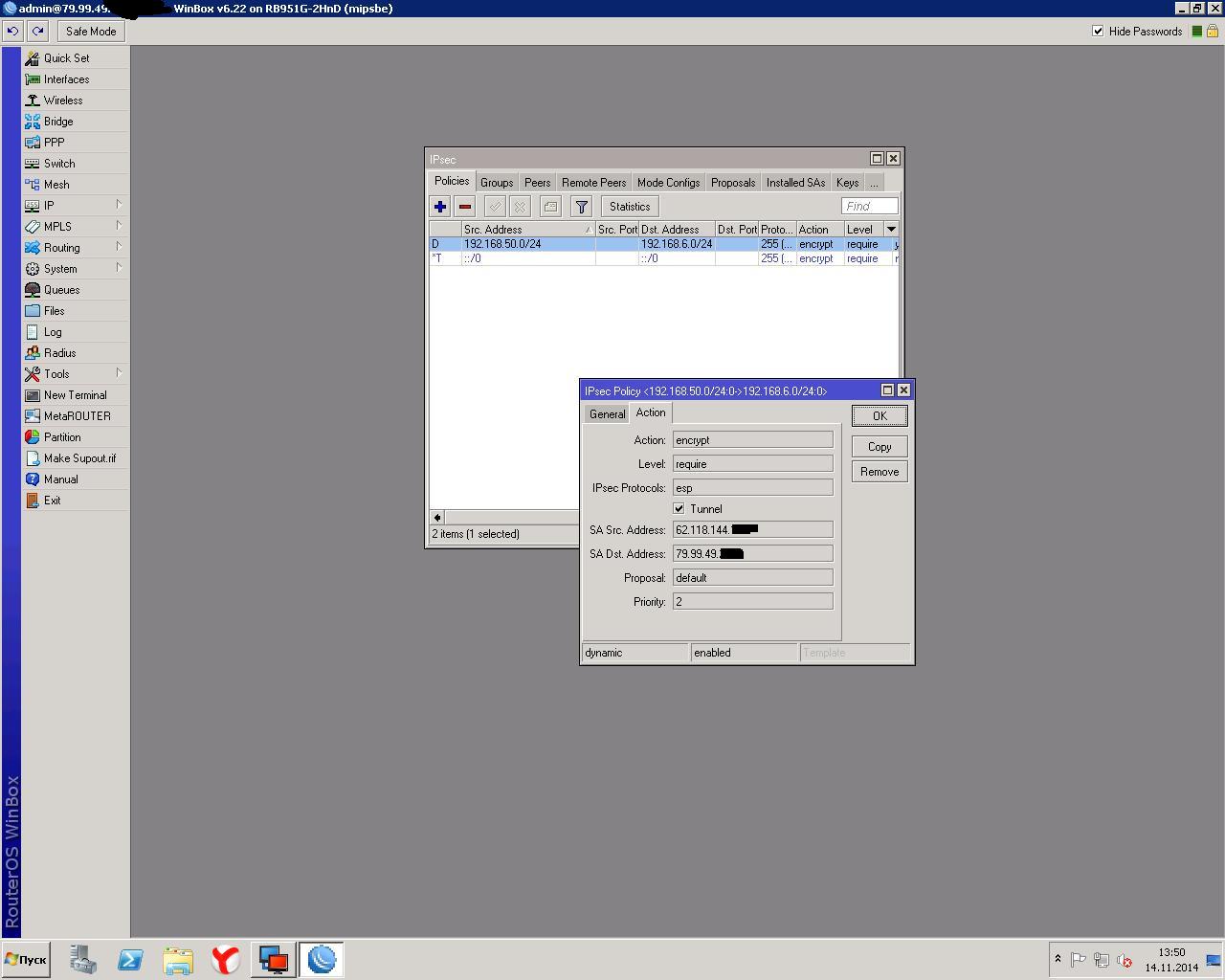Toggle Safe Mode button
This screenshot has width=1225, height=980.
point(91,32)
